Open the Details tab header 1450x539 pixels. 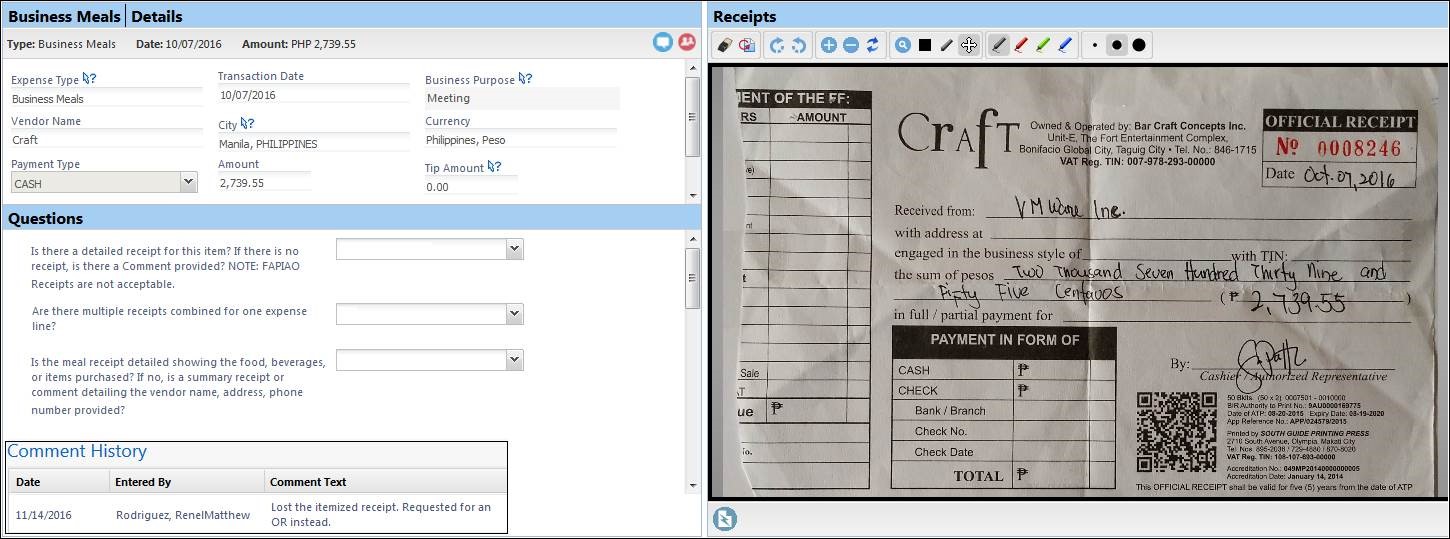(157, 16)
